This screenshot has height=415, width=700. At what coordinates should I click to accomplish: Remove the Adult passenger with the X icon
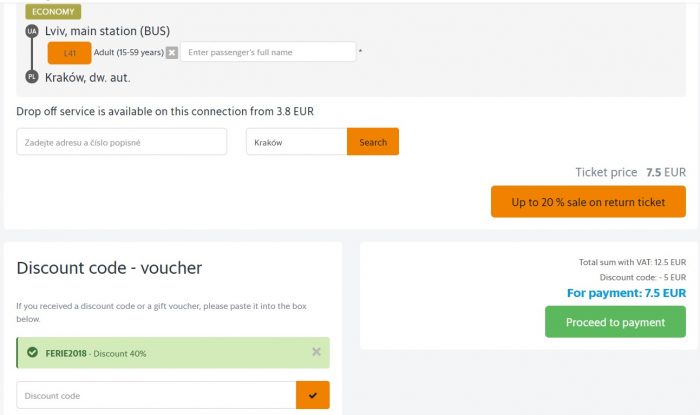pos(172,53)
